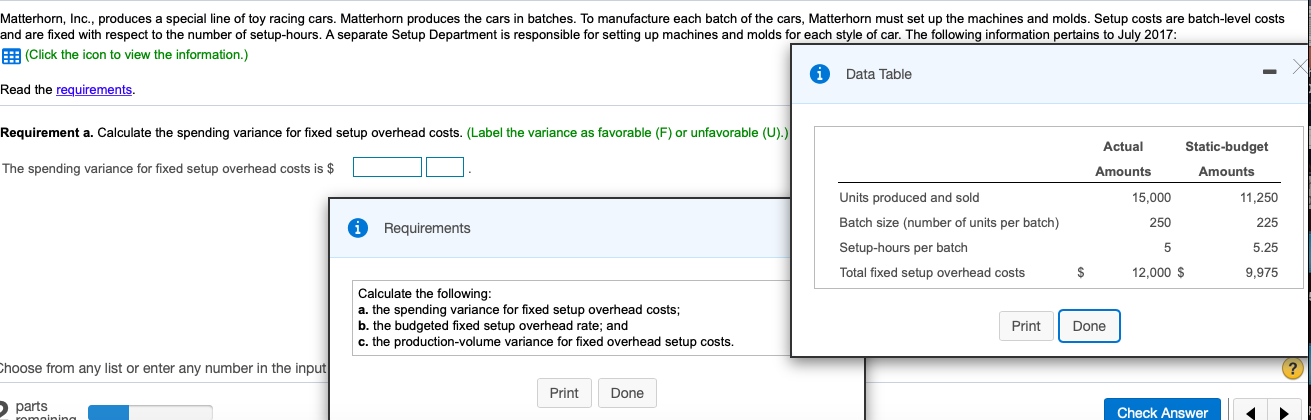Click the Actual Amounts column header

pyautogui.click(x=1123, y=159)
